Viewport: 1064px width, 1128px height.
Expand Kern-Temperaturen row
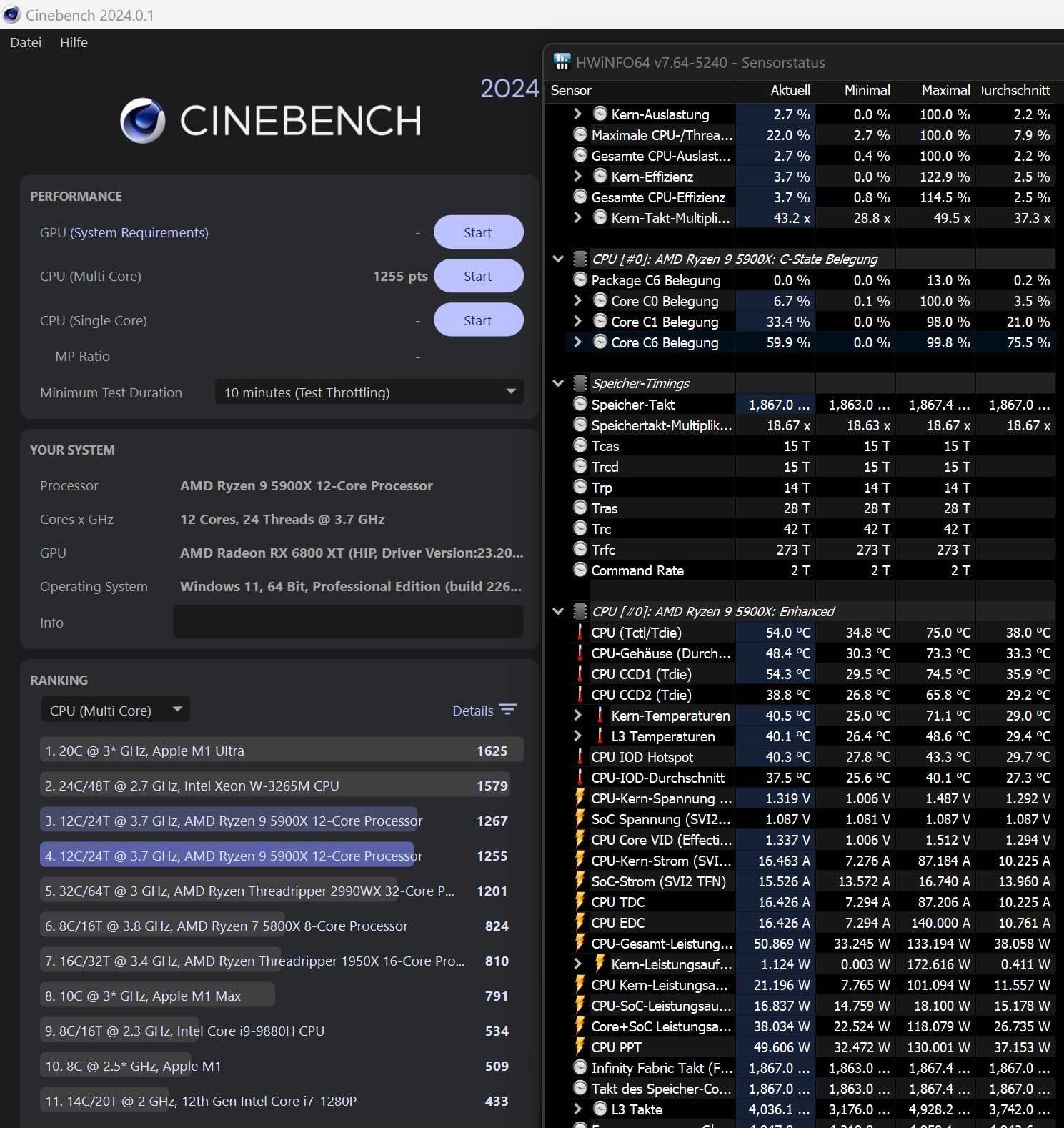point(577,715)
